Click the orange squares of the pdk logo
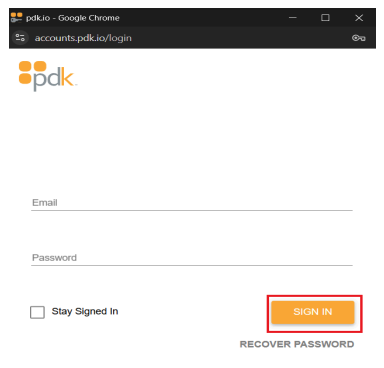Viewport: 384px width, 368px height. [32, 72]
